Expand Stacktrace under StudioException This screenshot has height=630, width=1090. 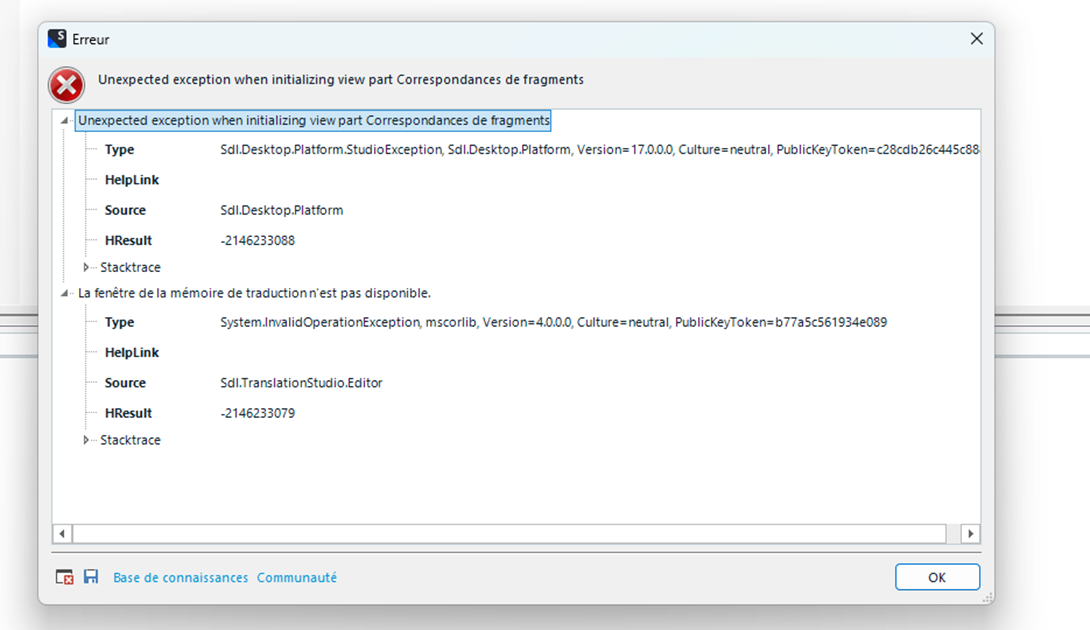tap(86, 267)
